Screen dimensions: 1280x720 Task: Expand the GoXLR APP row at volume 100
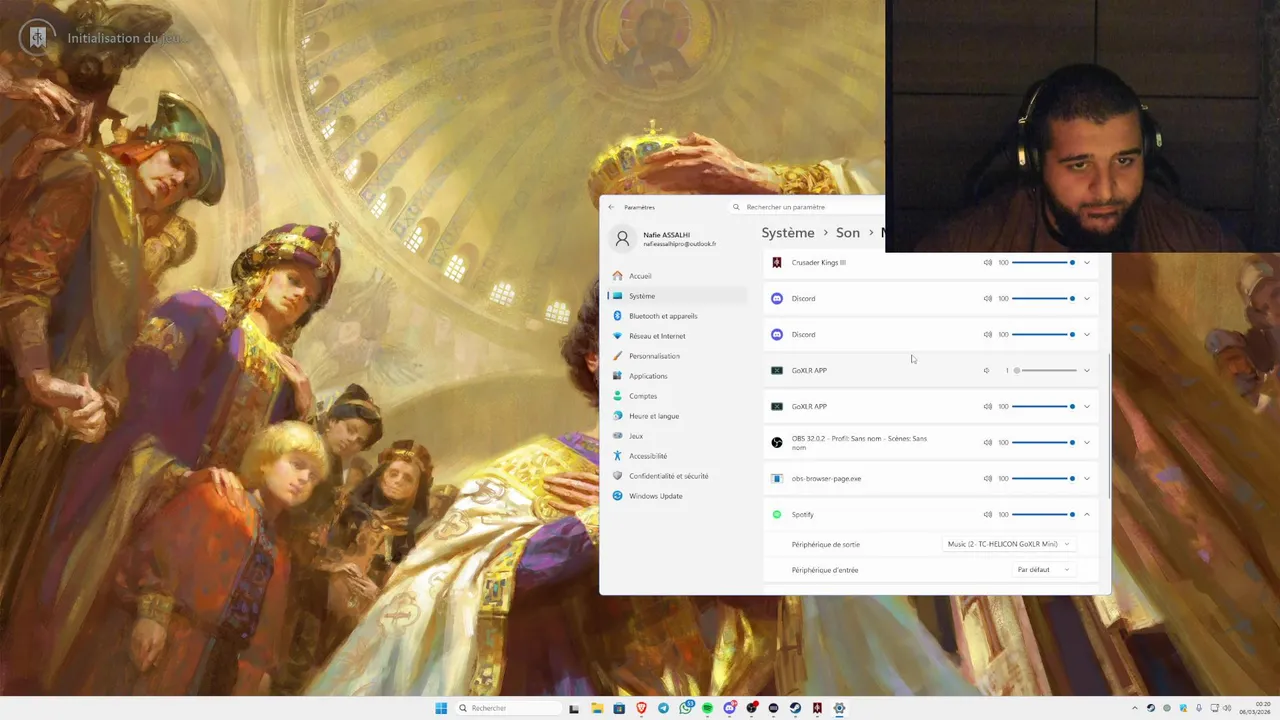coord(1087,407)
